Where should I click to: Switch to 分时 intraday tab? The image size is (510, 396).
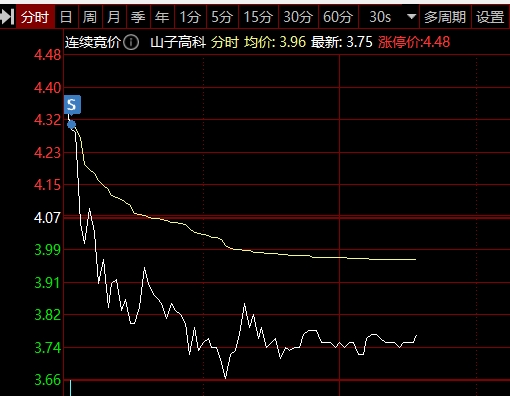pos(35,17)
